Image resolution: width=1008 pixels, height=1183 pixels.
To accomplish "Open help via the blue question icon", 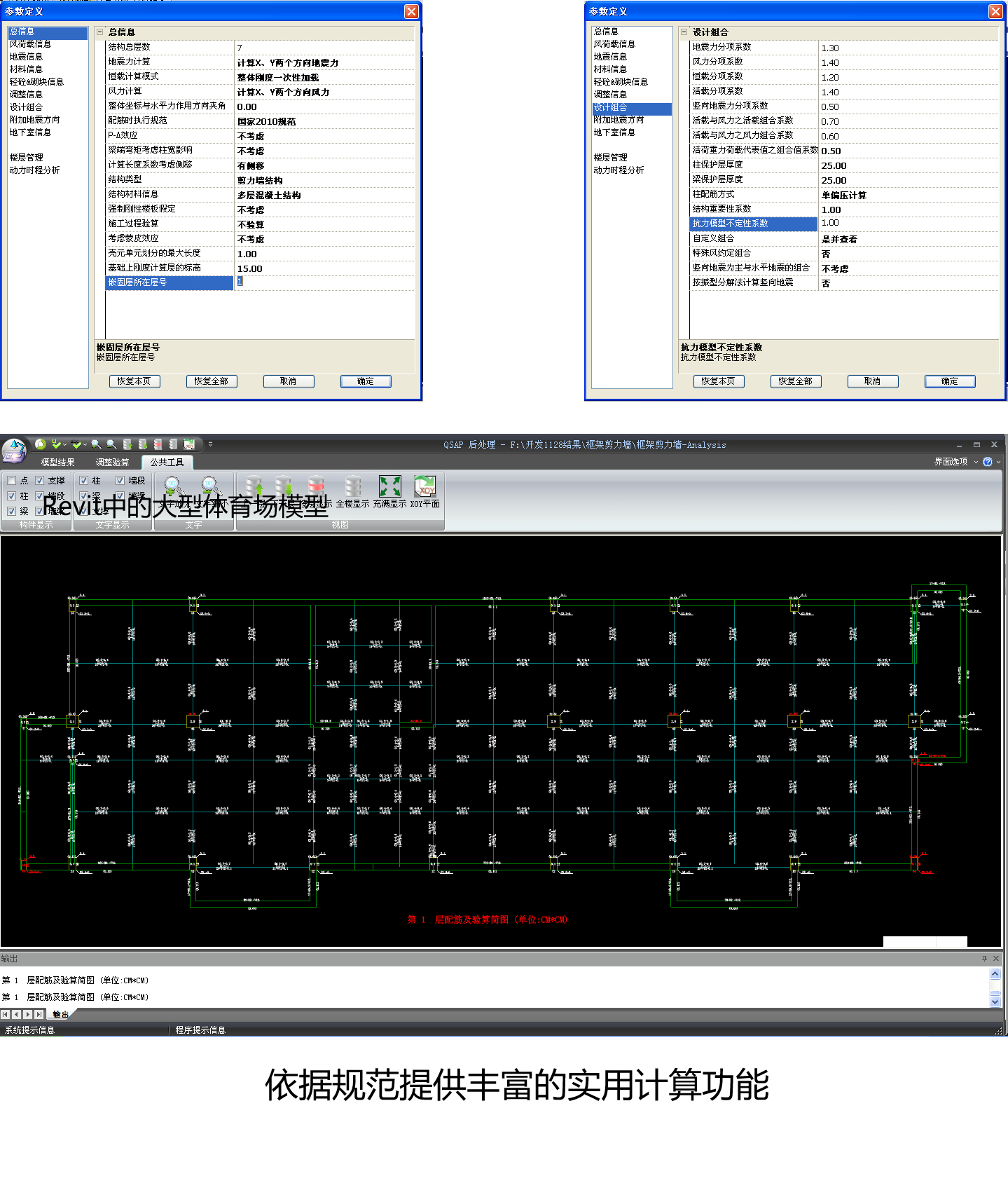I will tap(988, 462).
